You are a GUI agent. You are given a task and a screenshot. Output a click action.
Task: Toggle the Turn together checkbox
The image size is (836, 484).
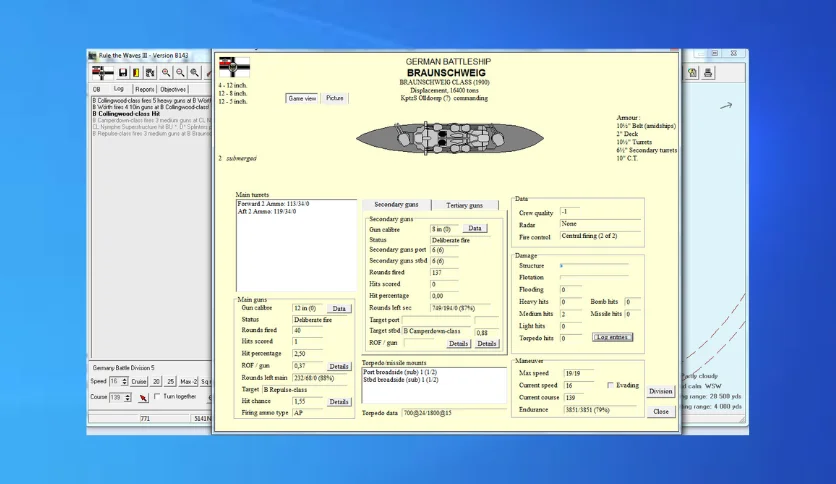click(157, 396)
